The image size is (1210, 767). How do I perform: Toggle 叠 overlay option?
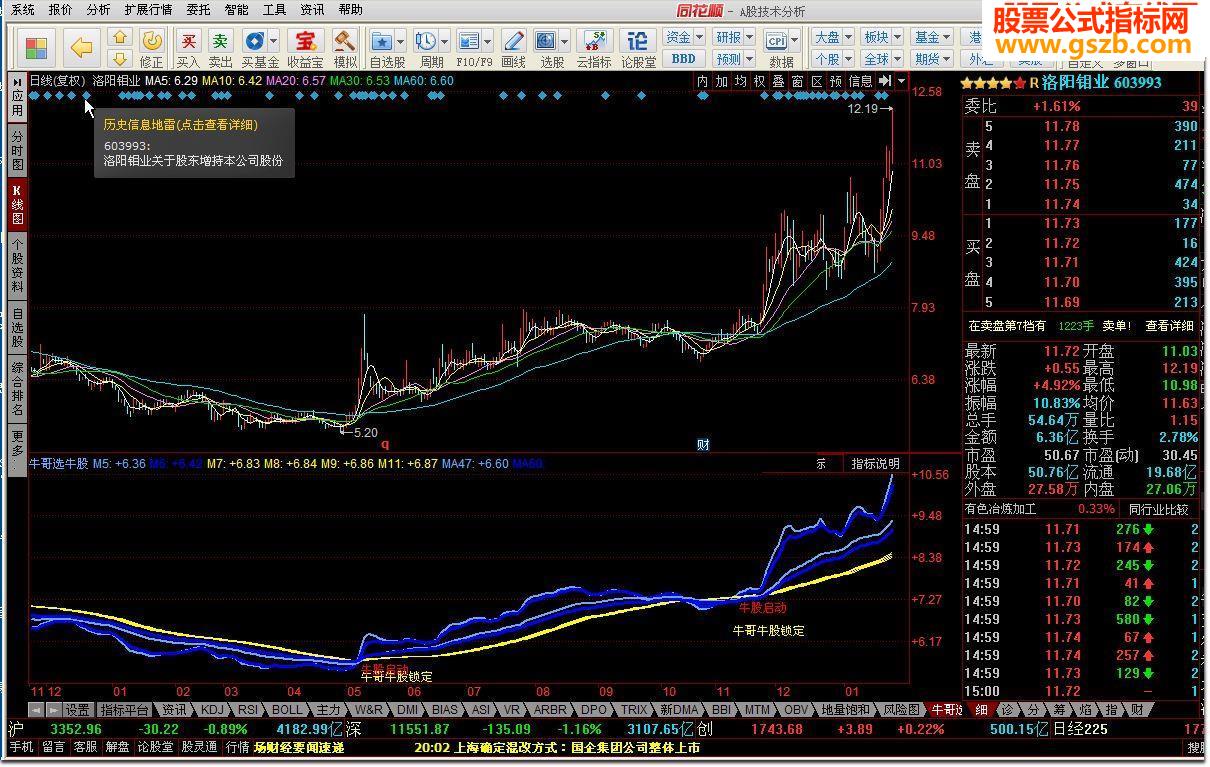(x=778, y=81)
